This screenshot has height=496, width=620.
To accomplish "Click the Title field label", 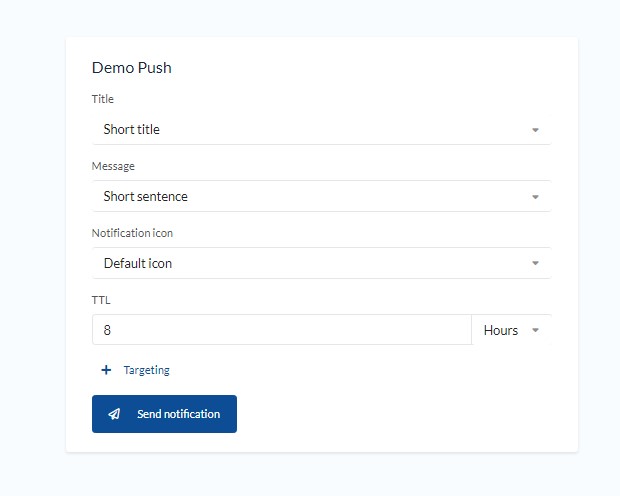I will pyautogui.click(x=102, y=99).
